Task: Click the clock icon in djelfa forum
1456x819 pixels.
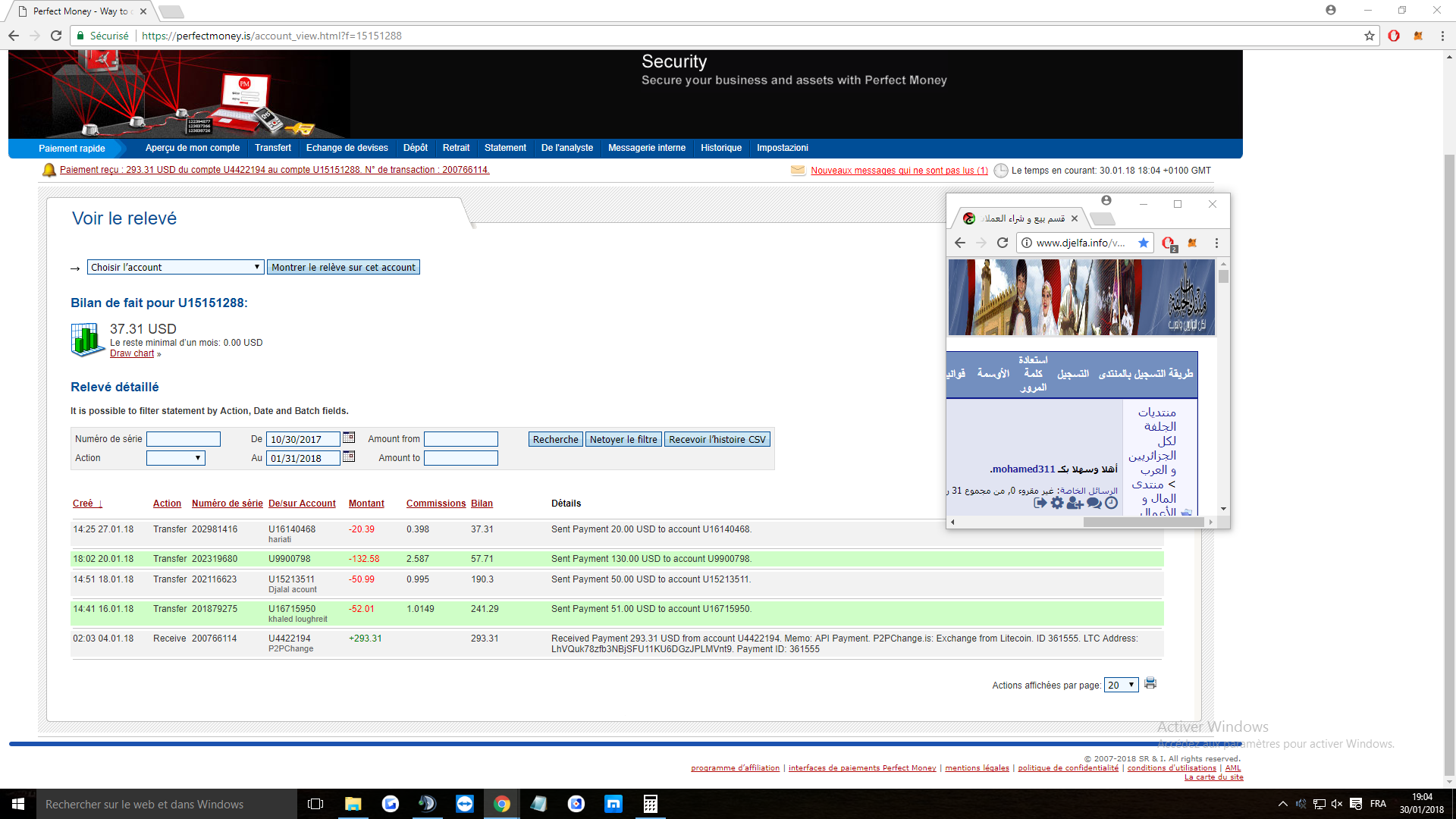Action: 1112,503
